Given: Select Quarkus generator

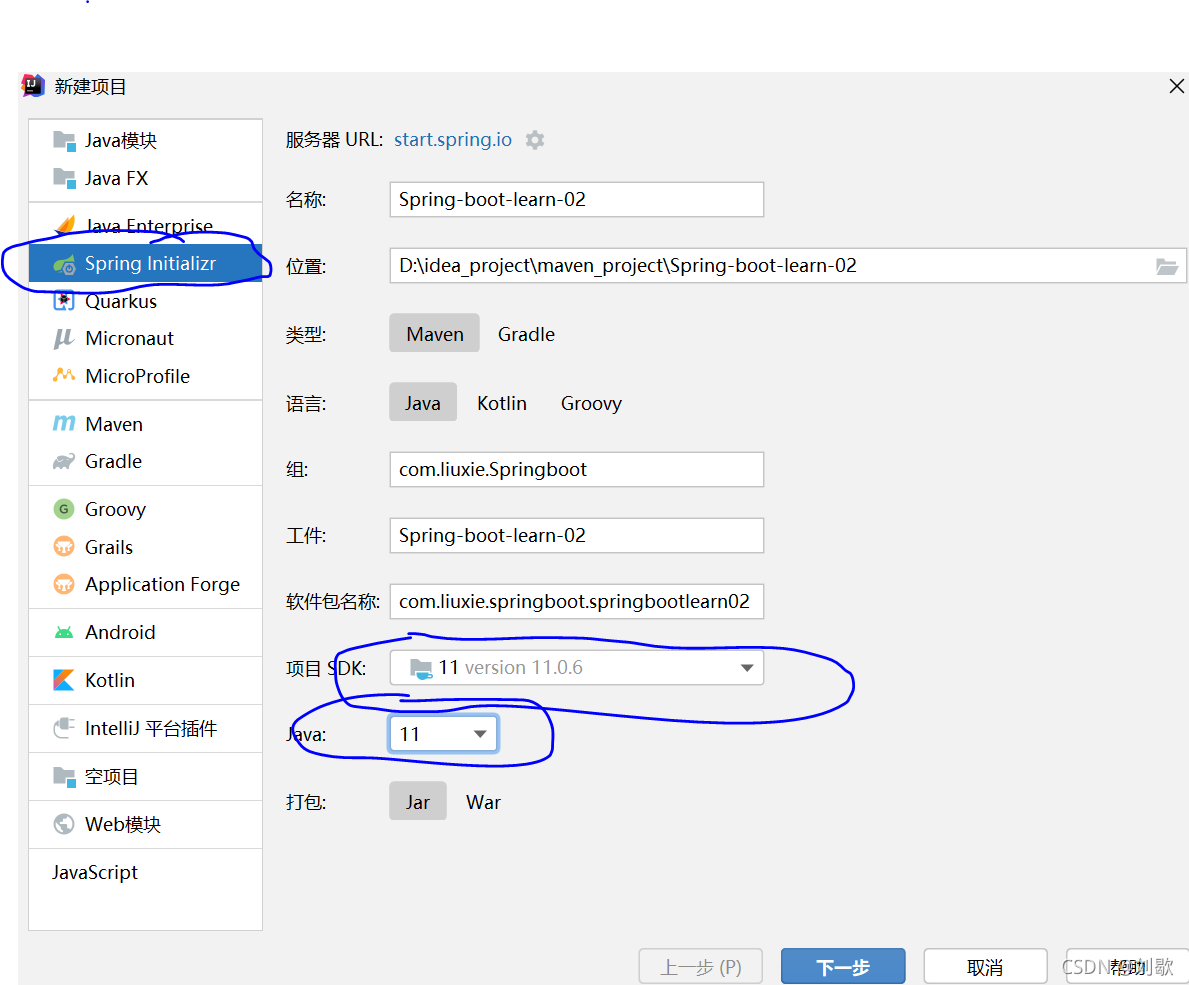Looking at the screenshot, I should 146,301.
